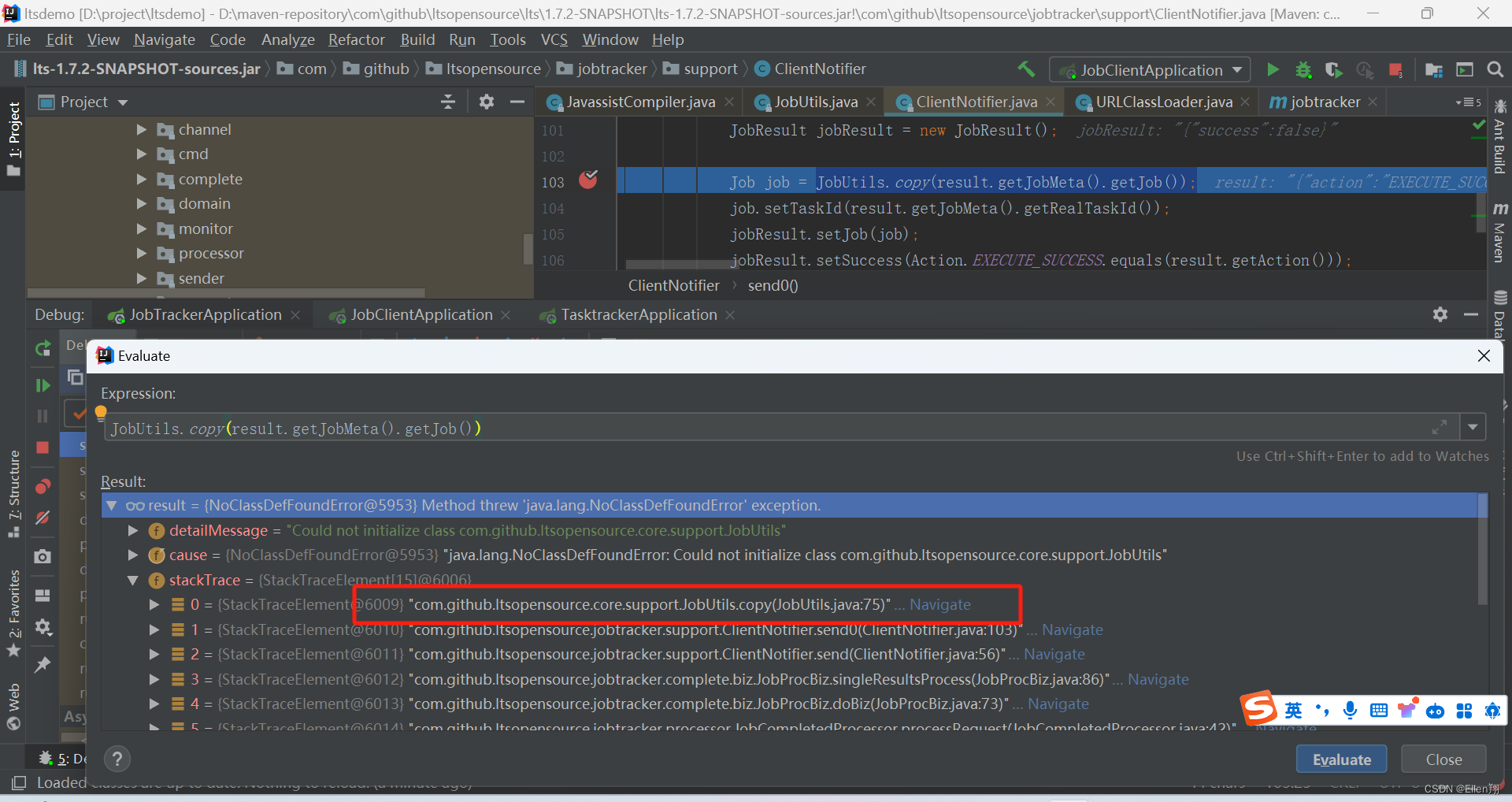1512x802 pixels.
Task: Resume Program in debug sidebar
Action: (43, 385)
